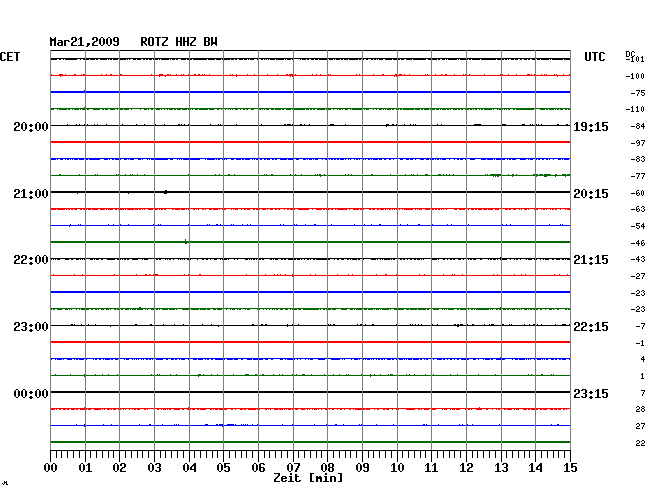Select minute tick label 15

[570, 467]
